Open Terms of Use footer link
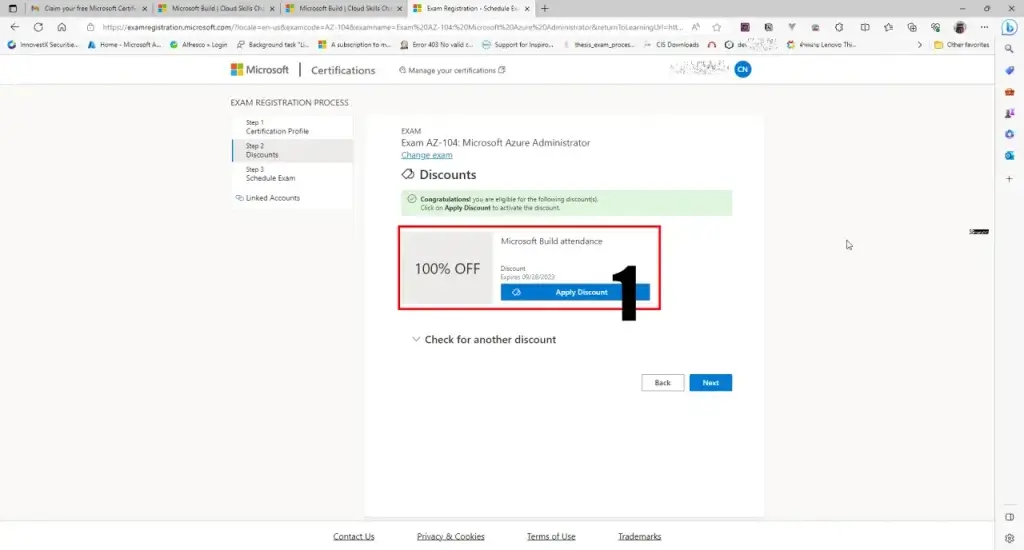Image resolution: width=1024 pixels, height=550 pixels. (x=551, y=536)
